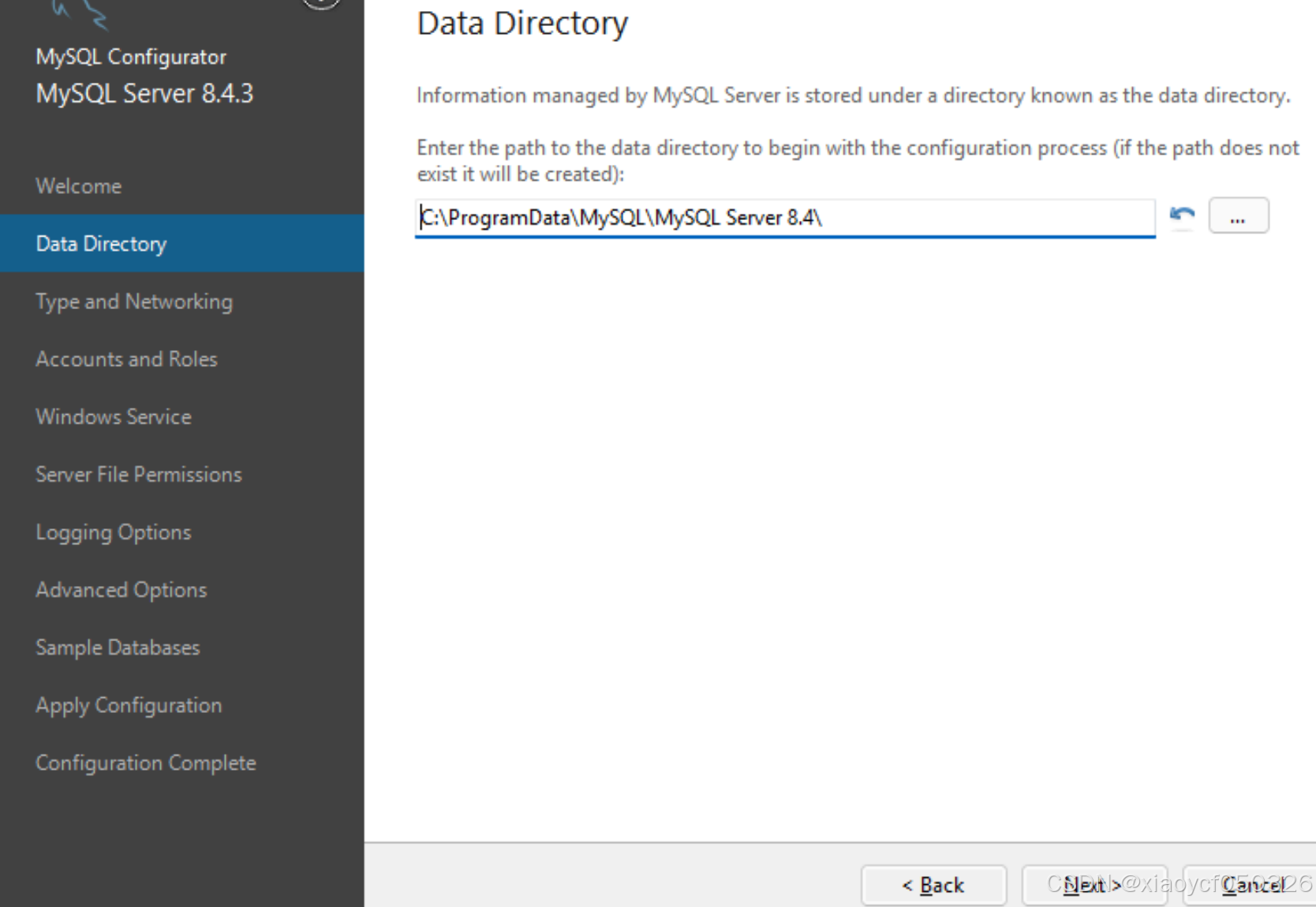Click the MySQL dolphin logo
Viewport: 1316px width, 907px height.
click(x=79, y=13)
